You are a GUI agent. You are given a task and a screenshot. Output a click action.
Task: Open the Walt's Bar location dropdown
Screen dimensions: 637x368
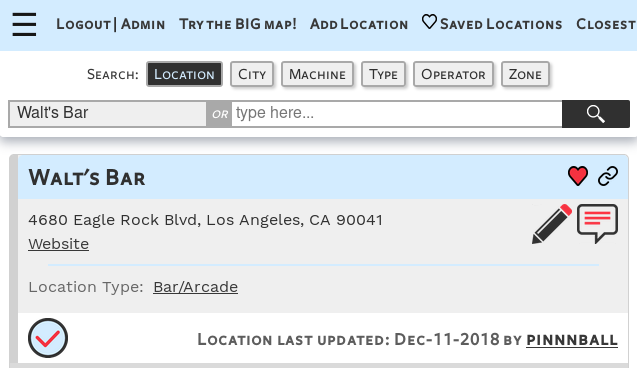click(x=108, y=114)
